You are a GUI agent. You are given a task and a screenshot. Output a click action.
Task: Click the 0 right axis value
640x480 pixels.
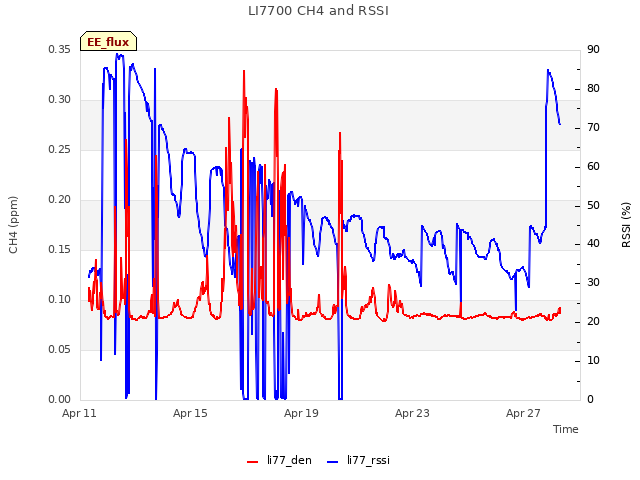[591, 400]
